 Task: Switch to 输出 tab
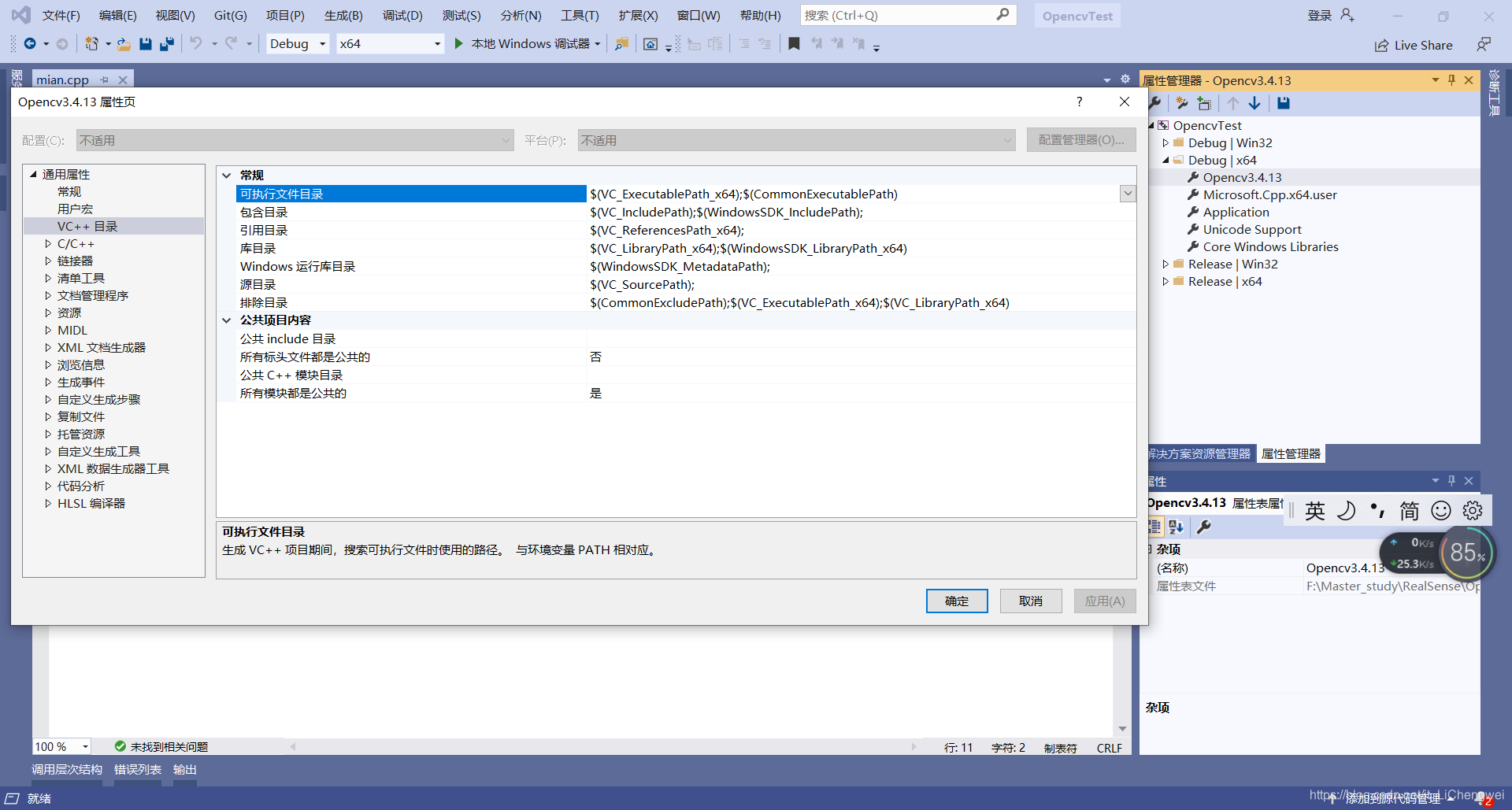pyautogui.click(x=185, y=769)
